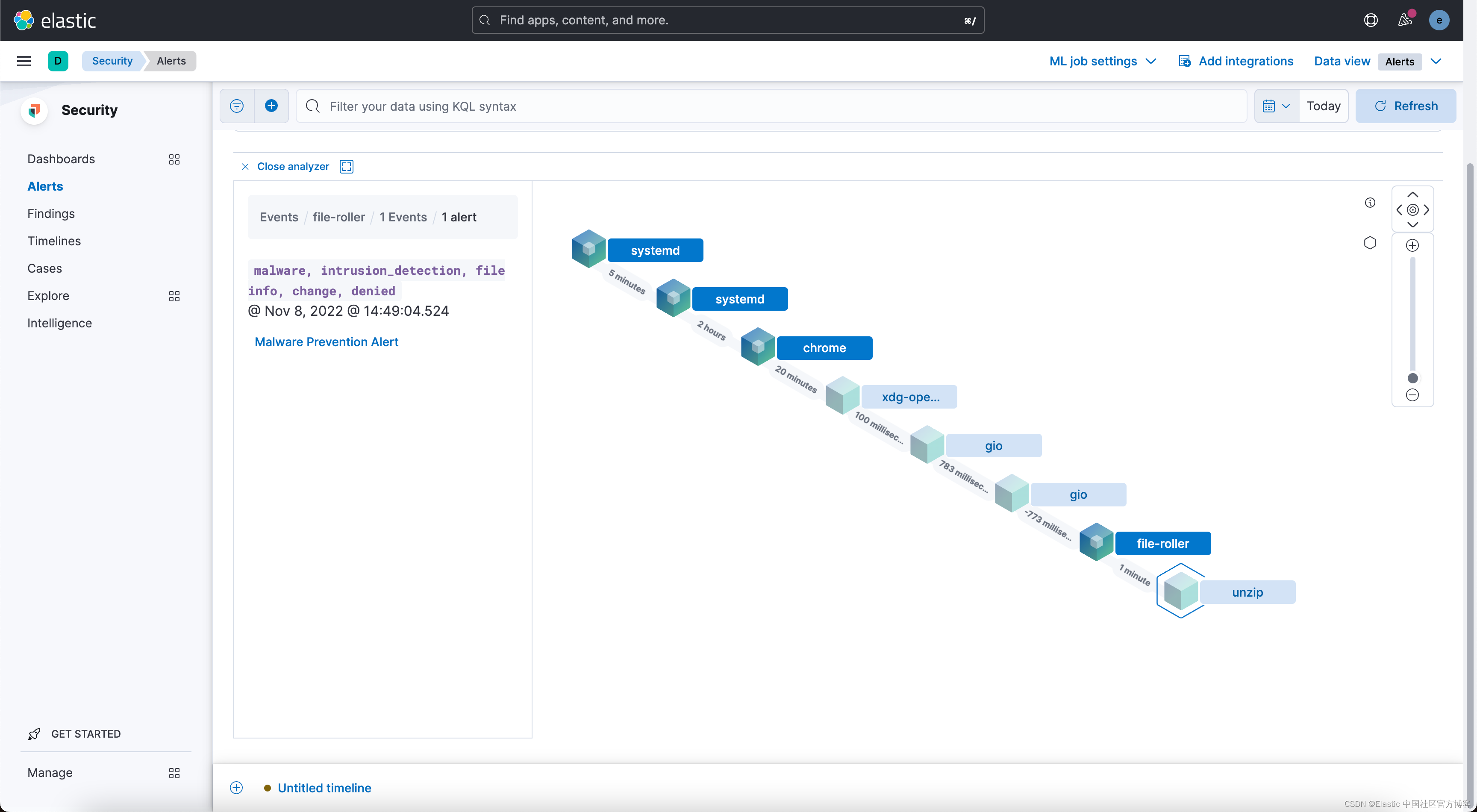Viewport: 1477px width, 812px height.
Task: Select the chrome process label
Action: pos(824,348)
